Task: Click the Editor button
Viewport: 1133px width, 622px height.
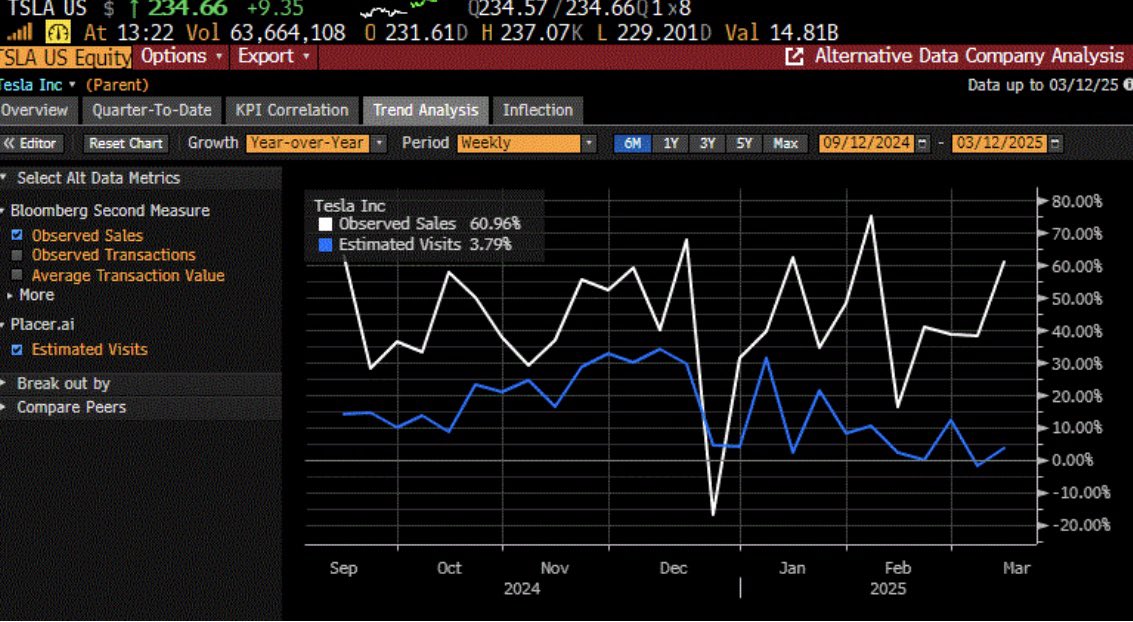Action: click(32, 144)
